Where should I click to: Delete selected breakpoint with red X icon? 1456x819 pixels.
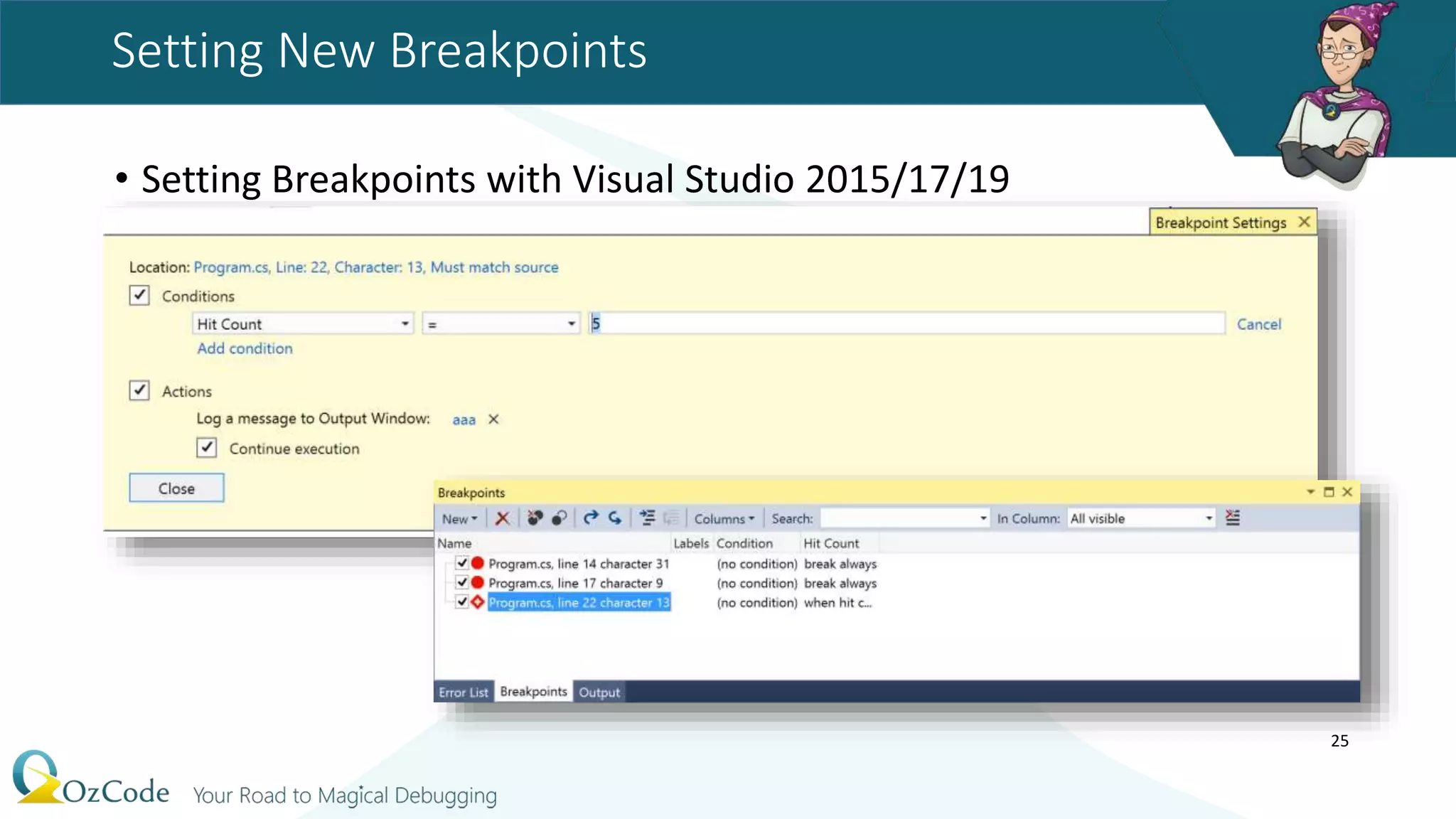[503, 518]
